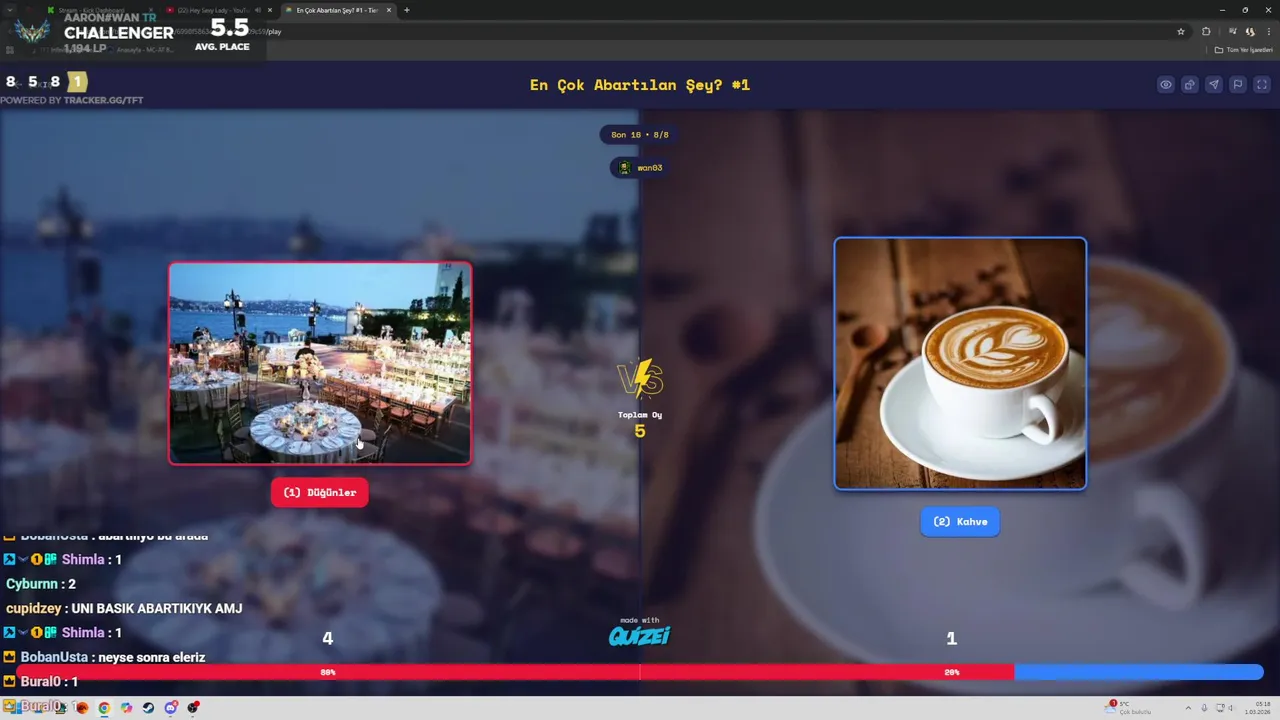
Task: Click the flag report icon
Action: coord(1237,85)
